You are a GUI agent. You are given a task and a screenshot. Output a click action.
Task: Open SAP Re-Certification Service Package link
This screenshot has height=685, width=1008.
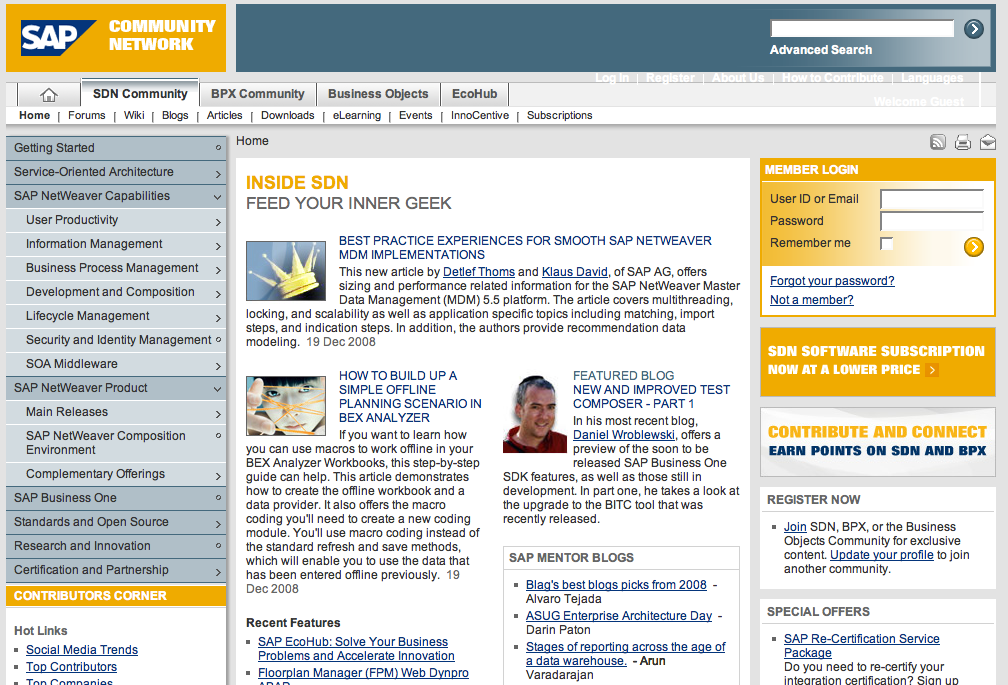pos(861,646)
